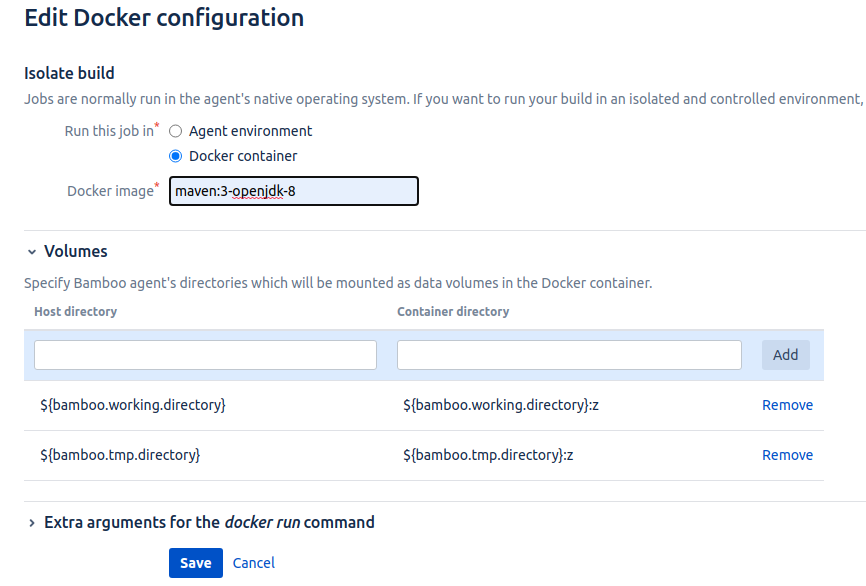Select the ${bamboo.working.directory} host path text
866x586 pixels.
(133, 405)
